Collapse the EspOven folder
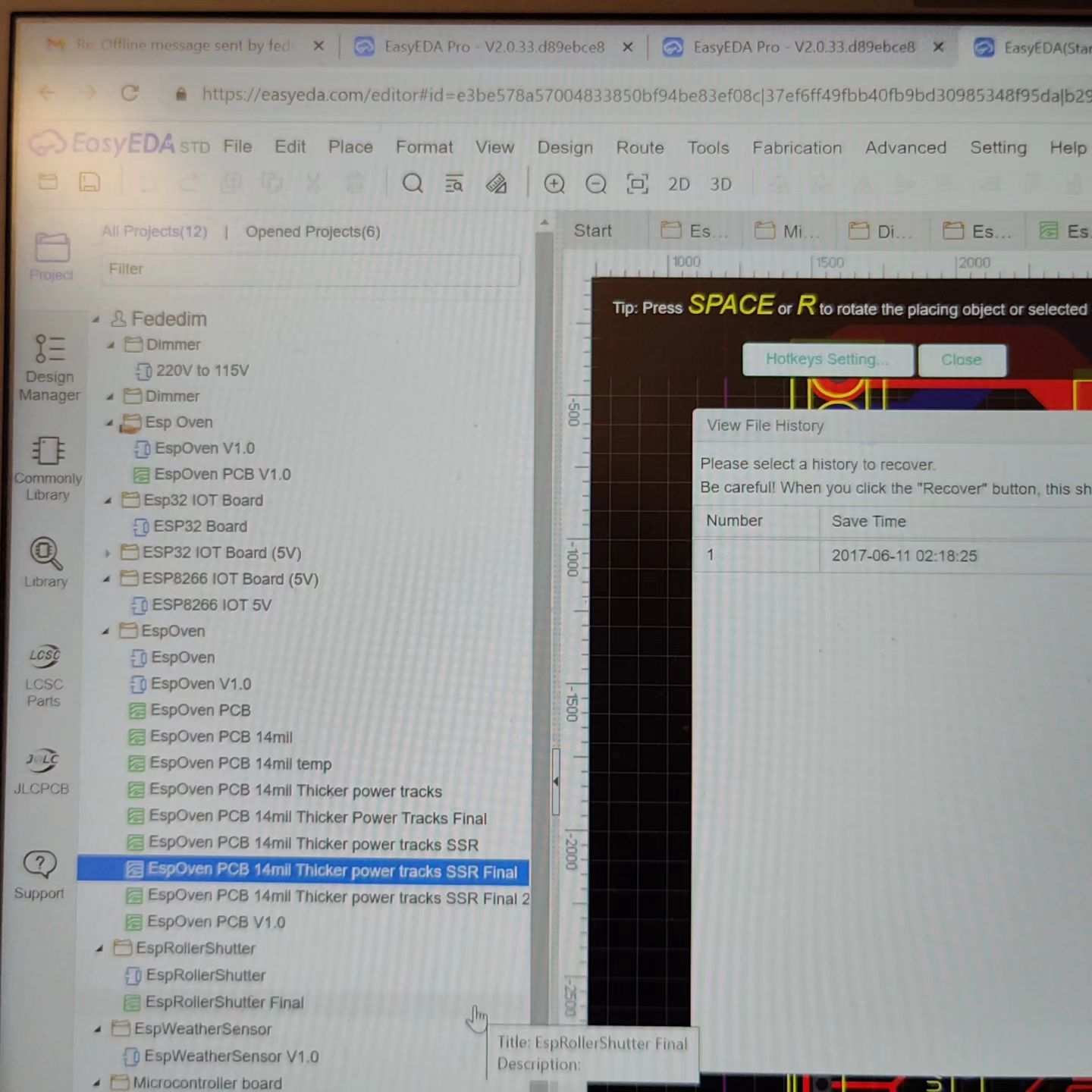The width and height of the screenshot is (1092, 1092). (105, 631)
